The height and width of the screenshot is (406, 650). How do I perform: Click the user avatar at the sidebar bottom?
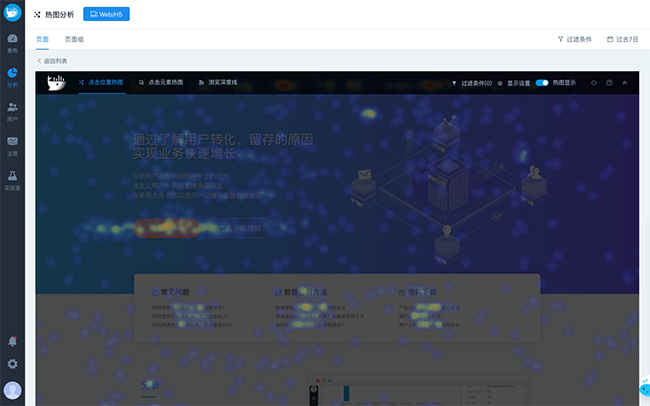(x=12, y=390)
